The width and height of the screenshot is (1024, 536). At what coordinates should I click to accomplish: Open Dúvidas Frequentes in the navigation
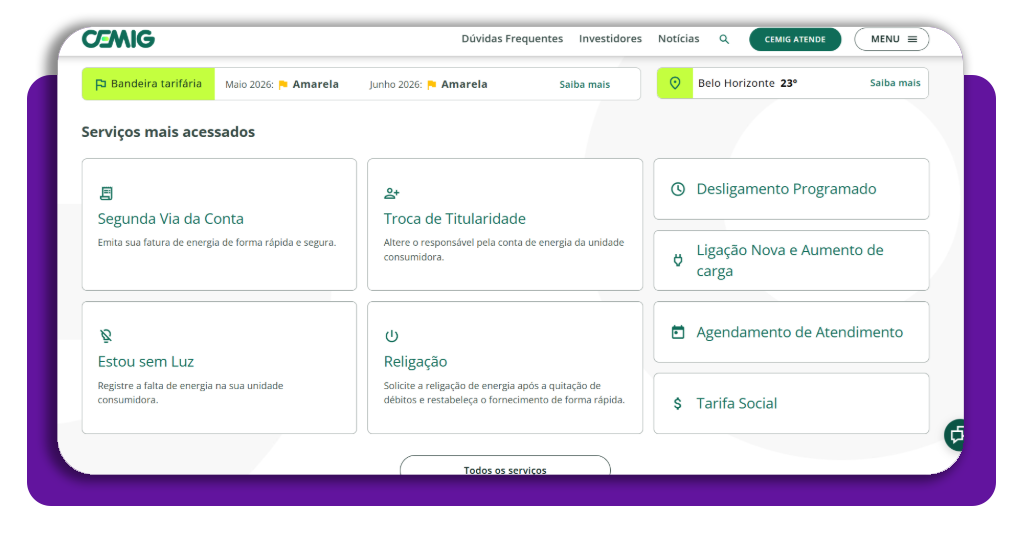point(512,39)
